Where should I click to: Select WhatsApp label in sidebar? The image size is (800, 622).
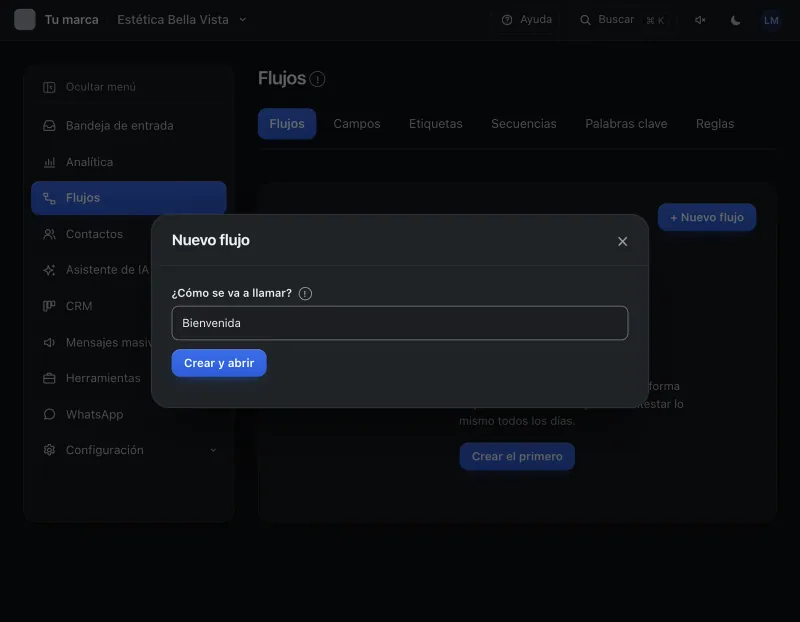[x=94, y=414]
